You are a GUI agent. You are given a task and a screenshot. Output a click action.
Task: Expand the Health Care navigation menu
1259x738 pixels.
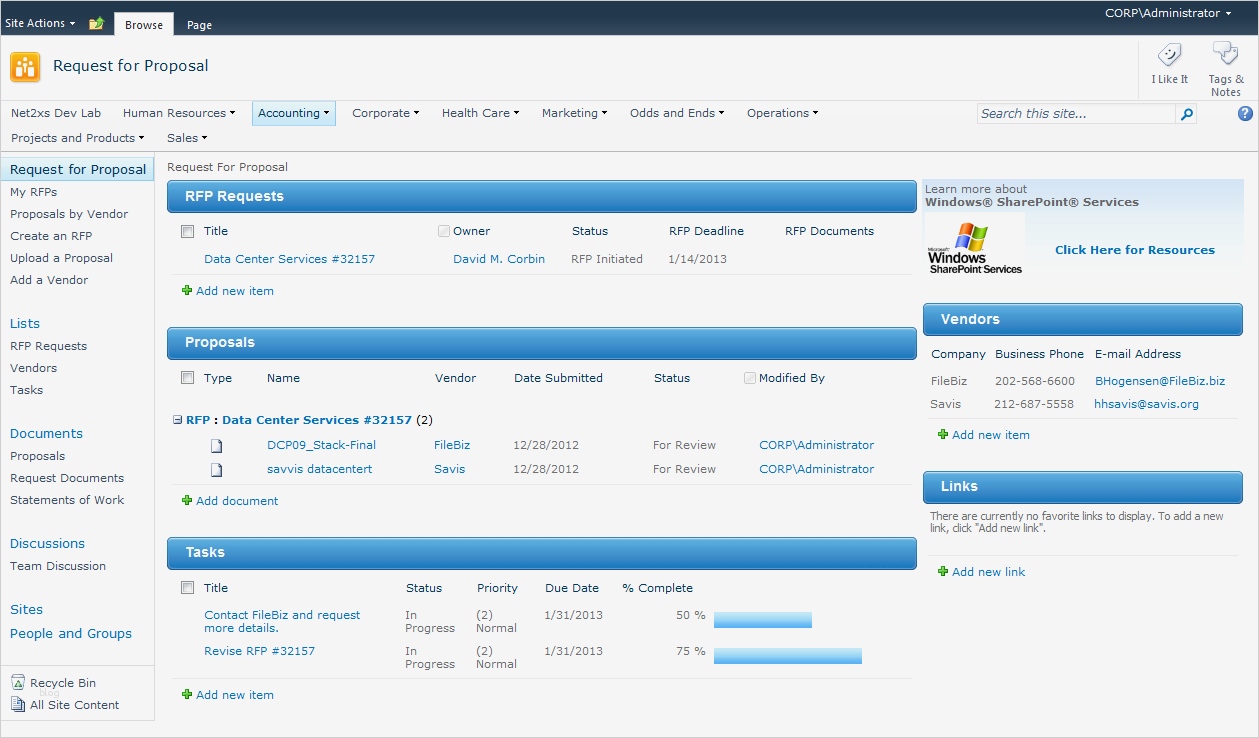(480, 113)
